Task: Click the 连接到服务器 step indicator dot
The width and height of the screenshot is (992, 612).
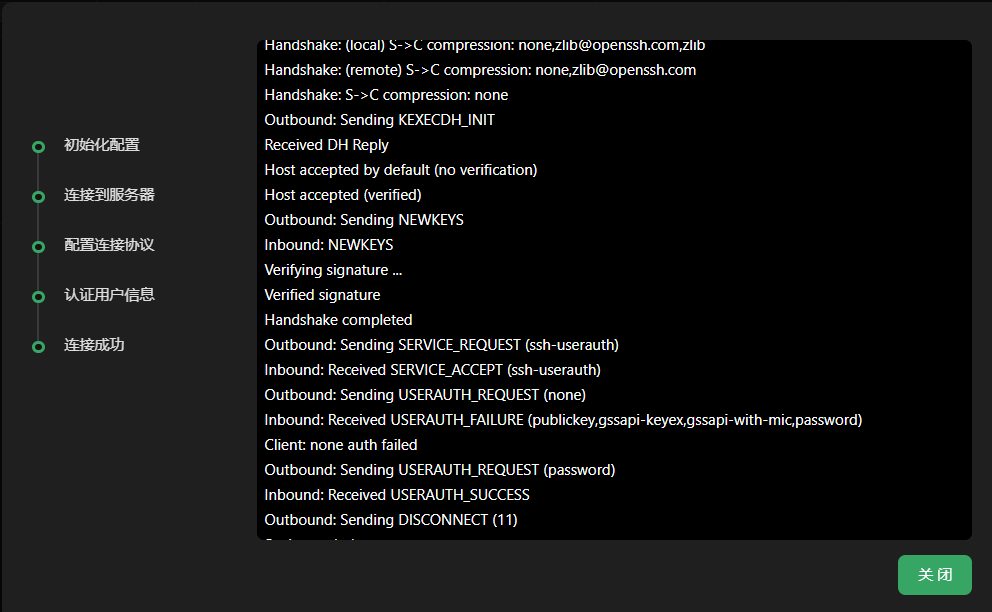Action: [x=37, y=196]
